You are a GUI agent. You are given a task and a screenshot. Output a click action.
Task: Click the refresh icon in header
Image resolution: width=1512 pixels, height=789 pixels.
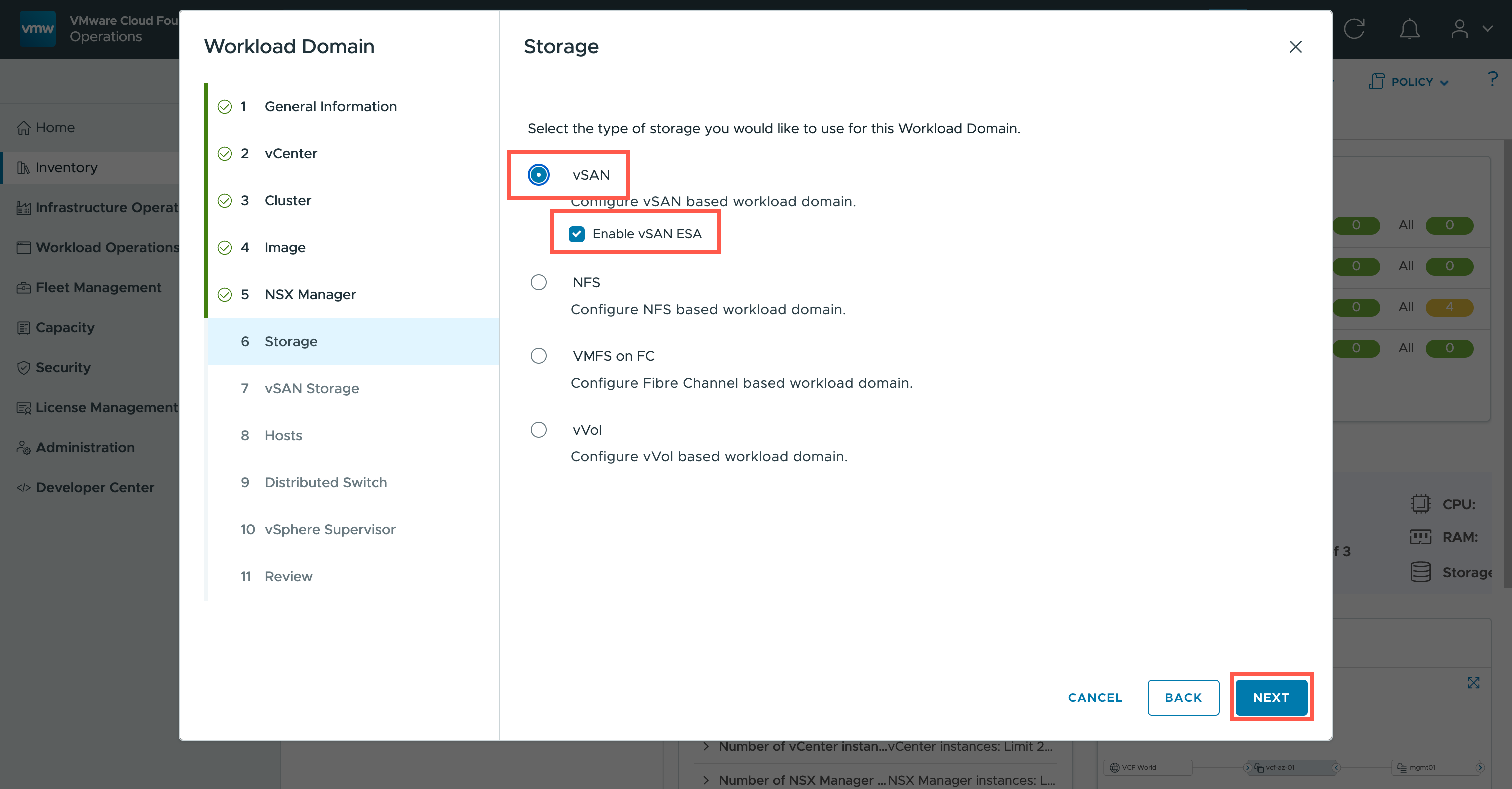pos(1354,29)
